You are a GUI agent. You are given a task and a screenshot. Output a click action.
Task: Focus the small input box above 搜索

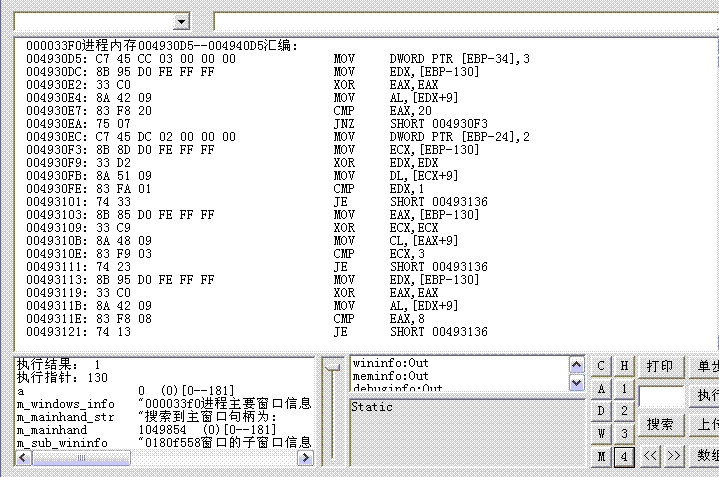click(661, 396)
